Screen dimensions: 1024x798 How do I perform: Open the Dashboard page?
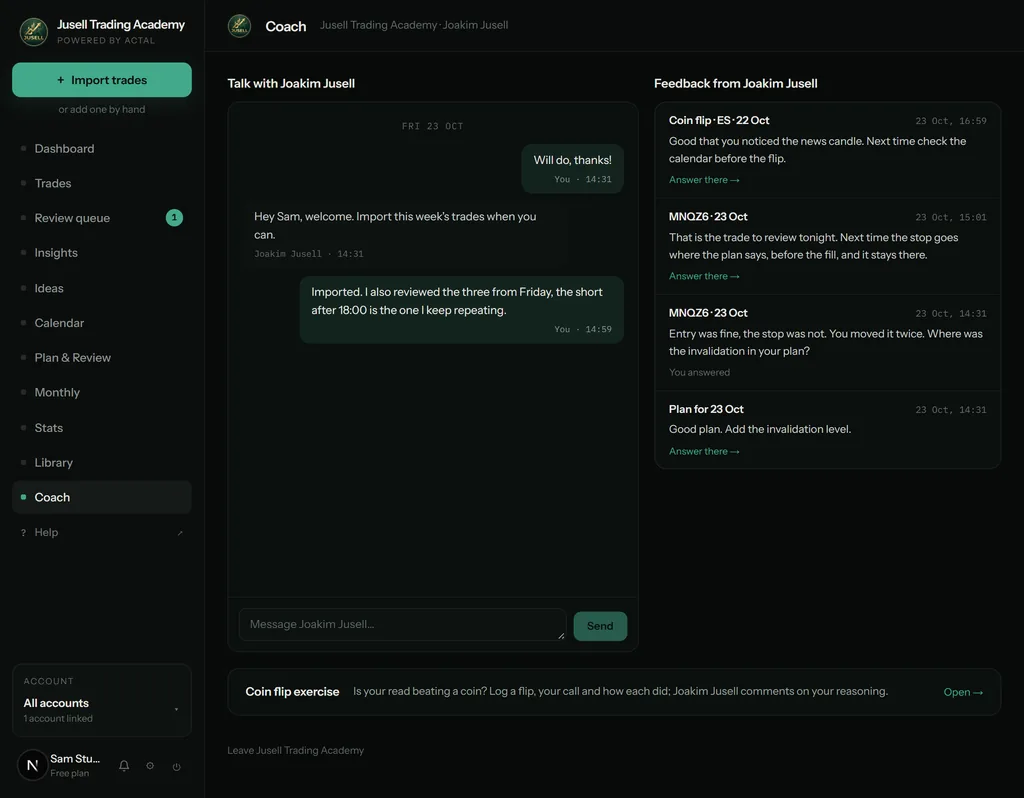(102, 149)
